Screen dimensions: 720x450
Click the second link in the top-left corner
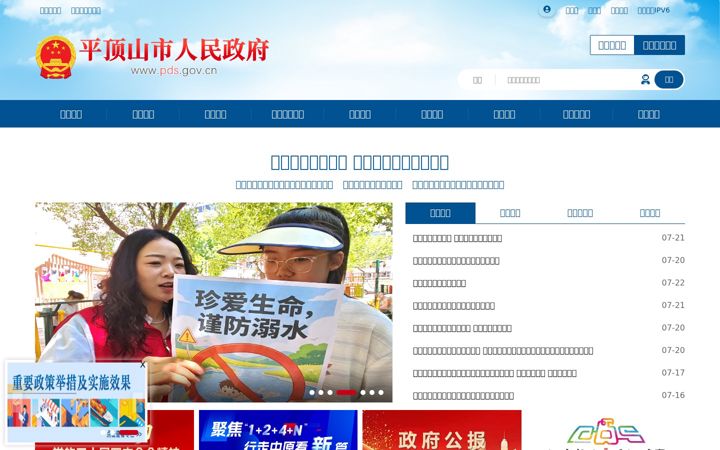click(x=86, y=11)
